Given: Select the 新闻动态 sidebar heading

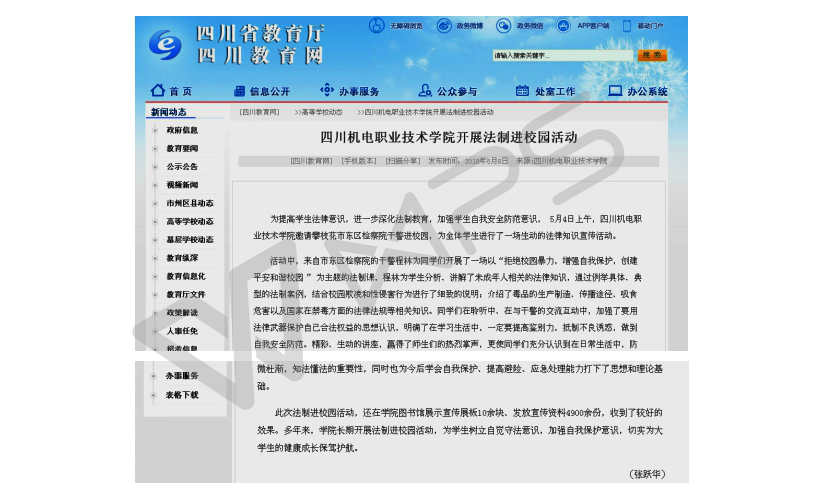Looking at the screenshot, I should click(168, 112).
